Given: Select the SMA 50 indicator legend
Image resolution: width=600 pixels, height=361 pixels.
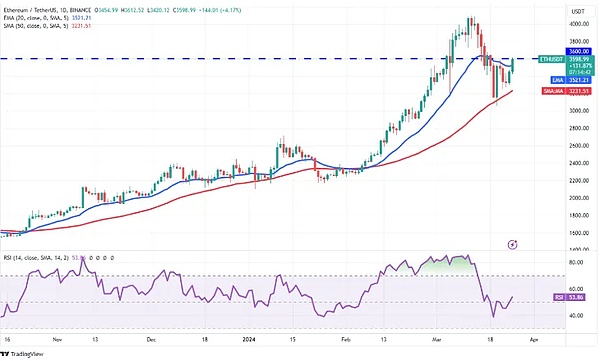Looking at the screenshot, I should point(47,26).
